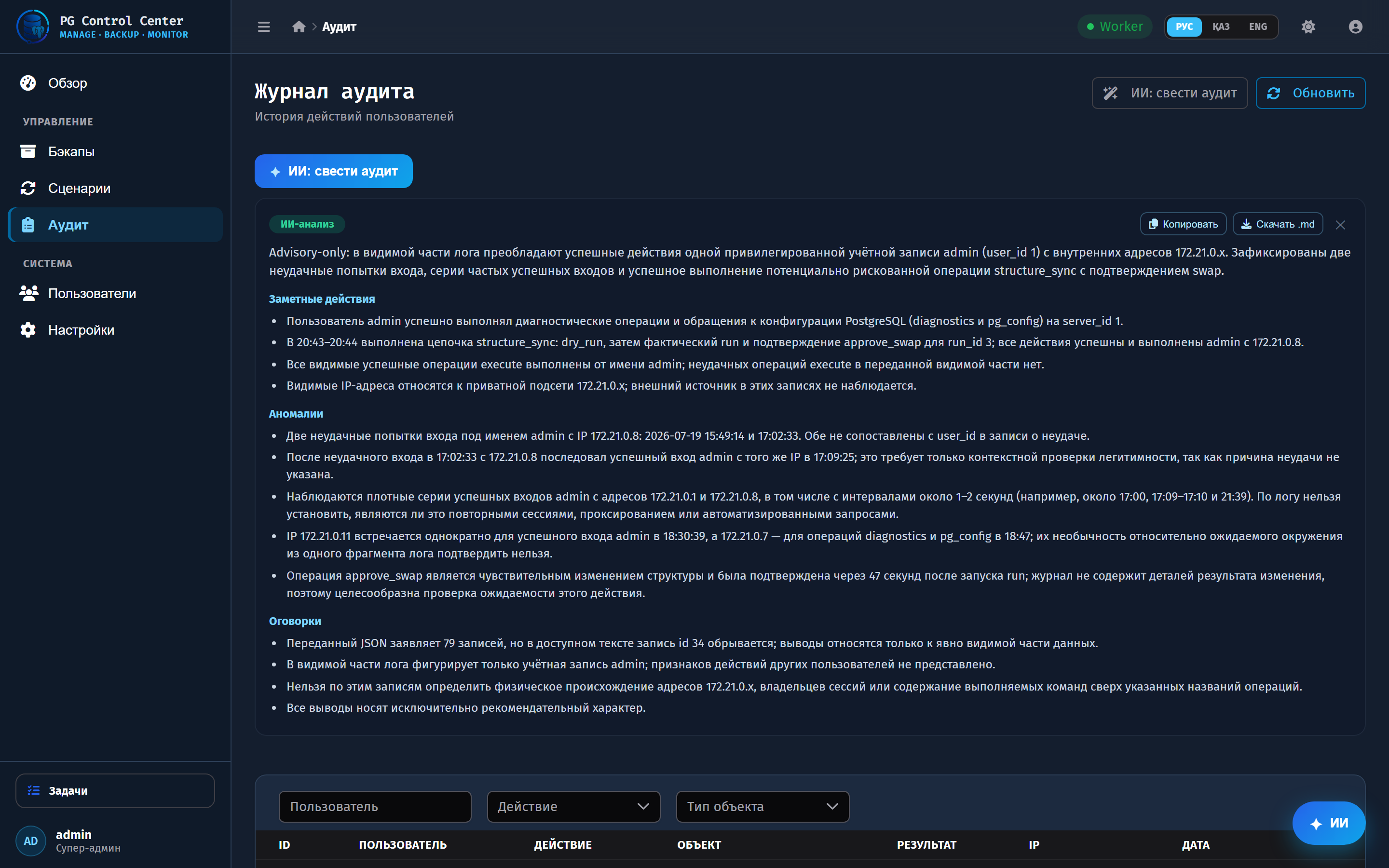The image size is (1389, 868).
Task: Switch interface language to ENG
Action: click(1257, 27)
